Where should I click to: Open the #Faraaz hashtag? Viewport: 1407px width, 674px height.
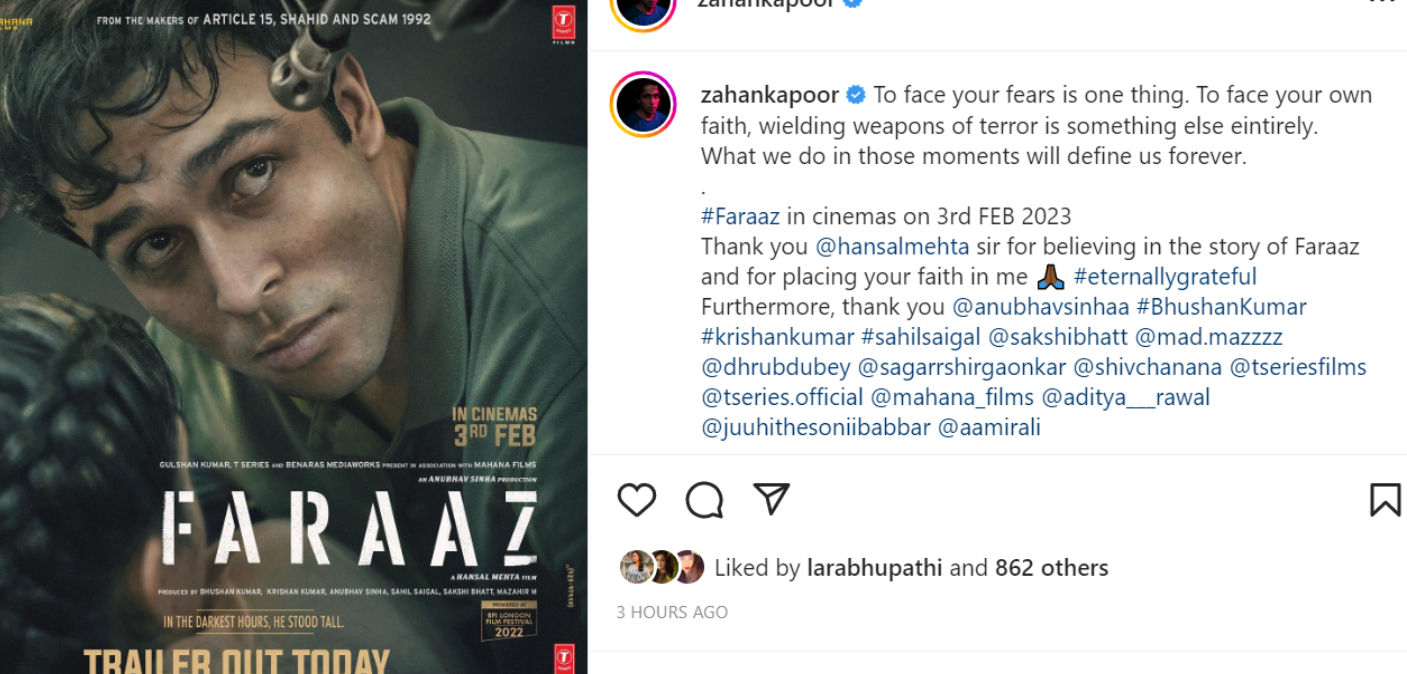click(x=741, y=216)
